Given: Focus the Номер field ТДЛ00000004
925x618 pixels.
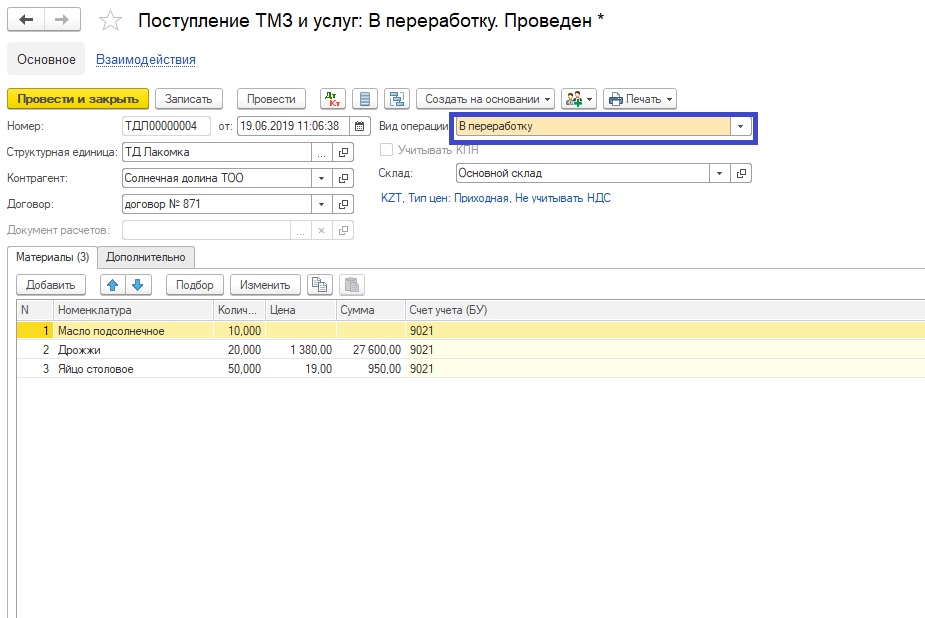Looking at the screenshot, I should click(x=166, y=126).
